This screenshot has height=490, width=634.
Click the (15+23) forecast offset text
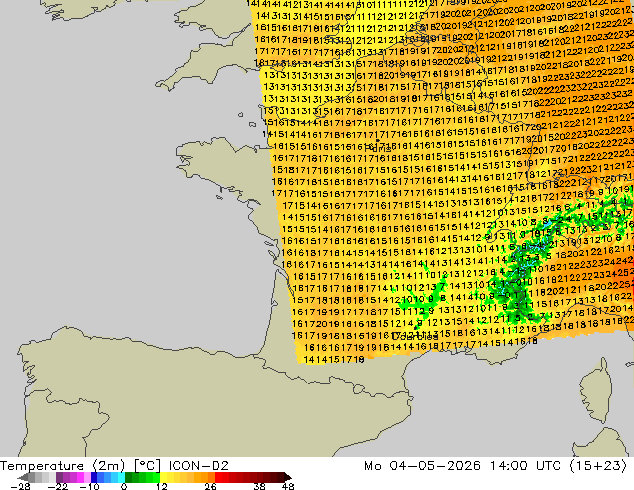[598, 466]
